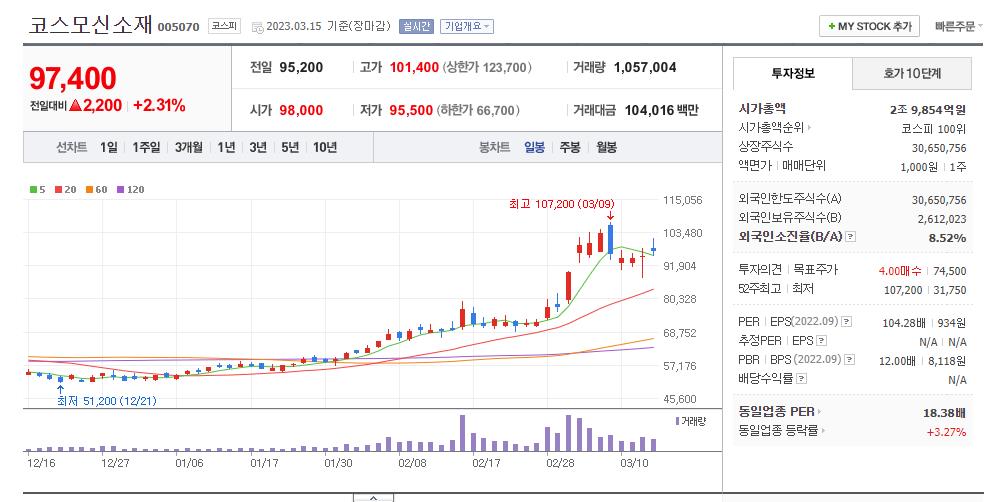Click the 동일업종 PER value 18.38배
The height and width of the screenshot is (502, 1004).
click(x=944, y=412)
